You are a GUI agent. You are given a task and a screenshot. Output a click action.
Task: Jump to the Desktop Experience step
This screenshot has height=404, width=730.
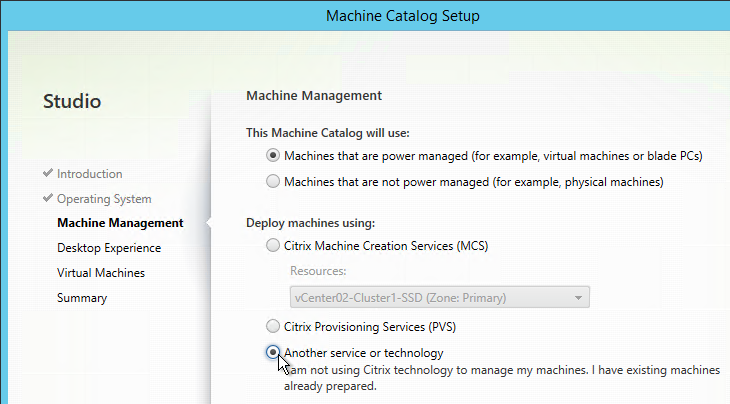[109, 248]
